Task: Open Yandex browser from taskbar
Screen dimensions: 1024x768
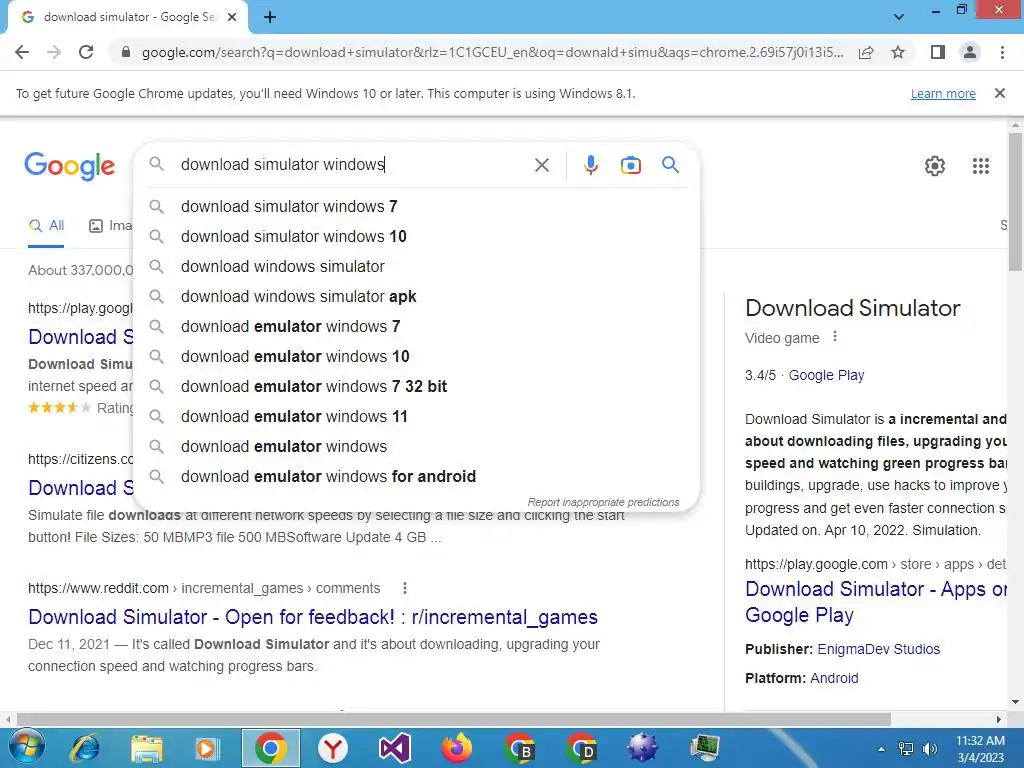Action: pyautogui.click(x=333, y=748)
